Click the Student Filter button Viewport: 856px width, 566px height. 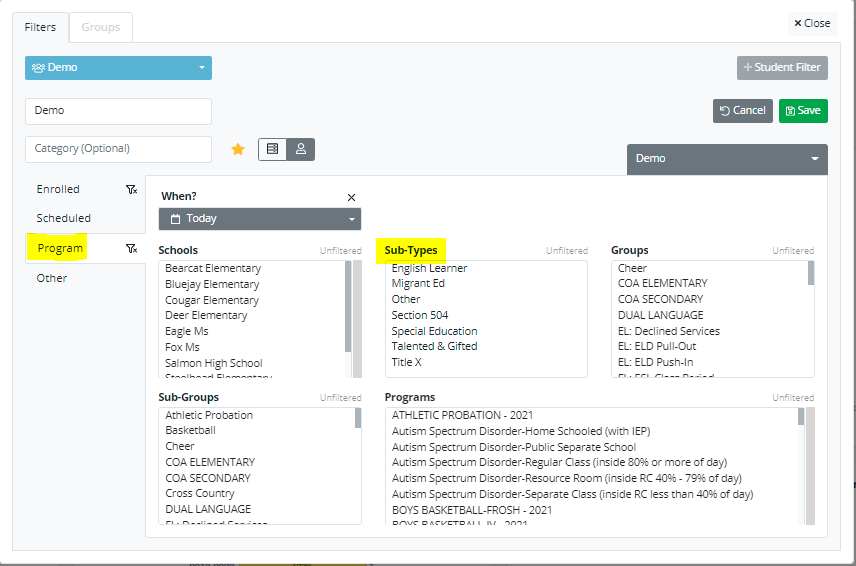coord(782,68)
